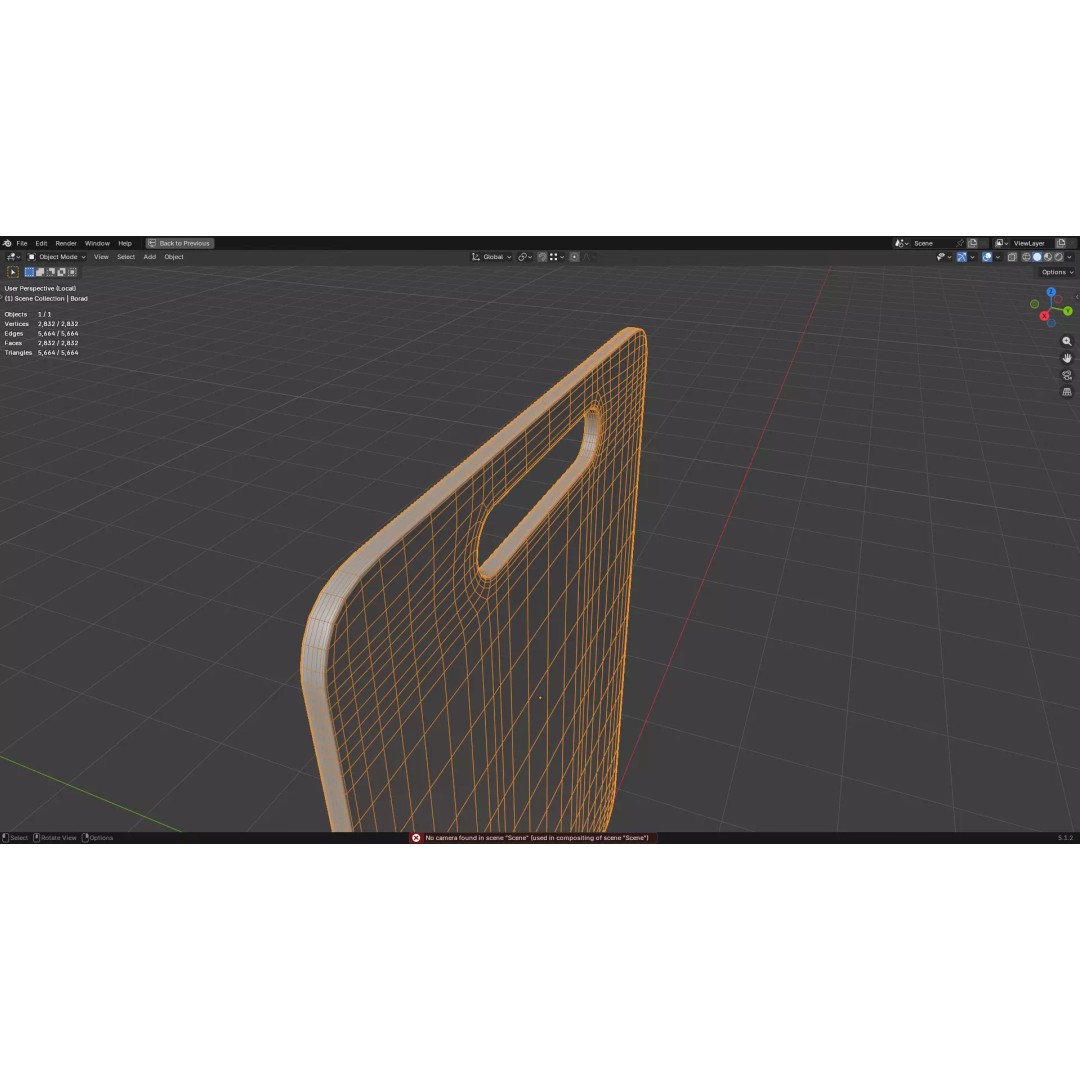The width and height of the screenshot is (1080, 1080).
Task: Open the viewport Add menu
Action: [149, 257]
